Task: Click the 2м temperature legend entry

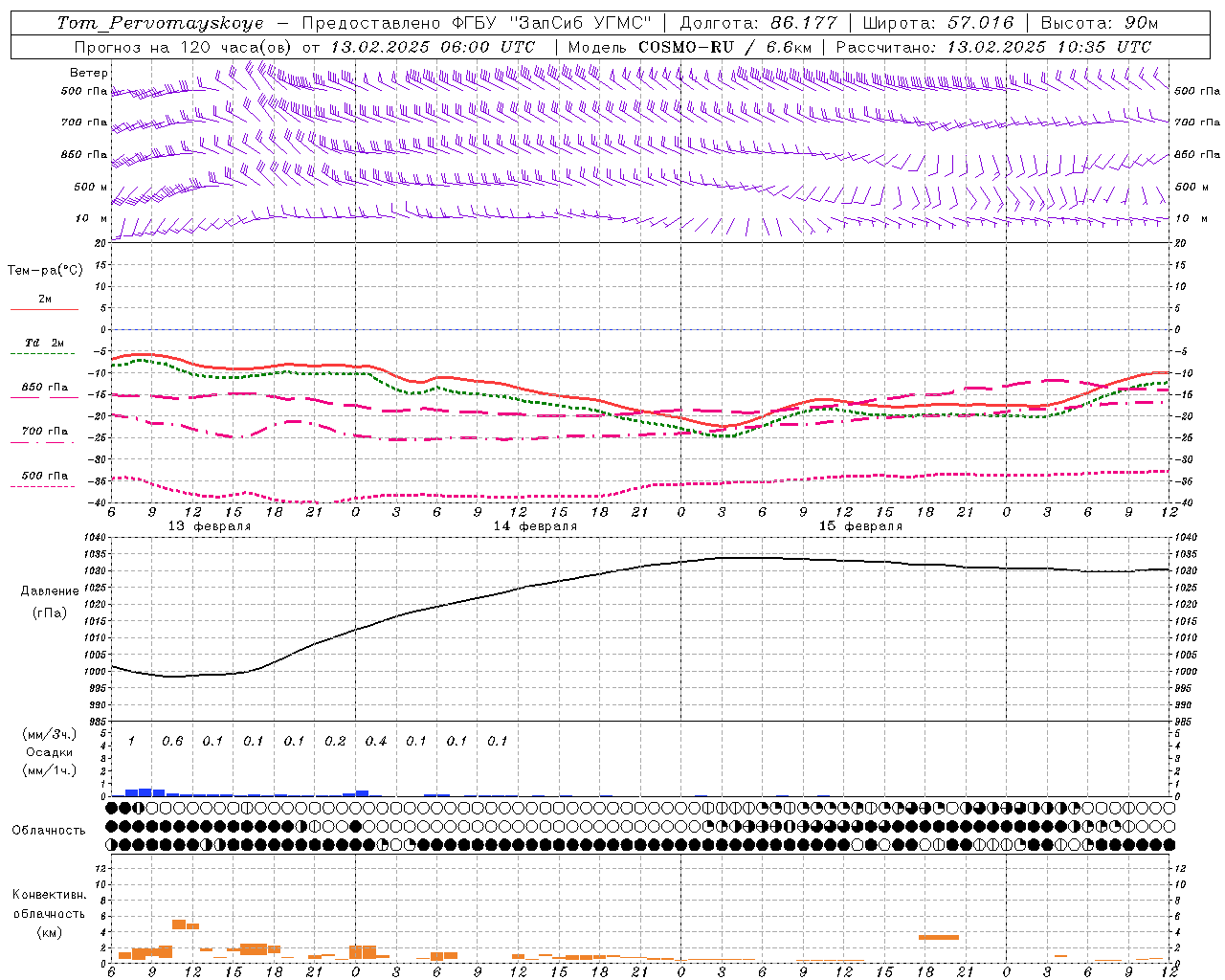Action: [45, 299]
